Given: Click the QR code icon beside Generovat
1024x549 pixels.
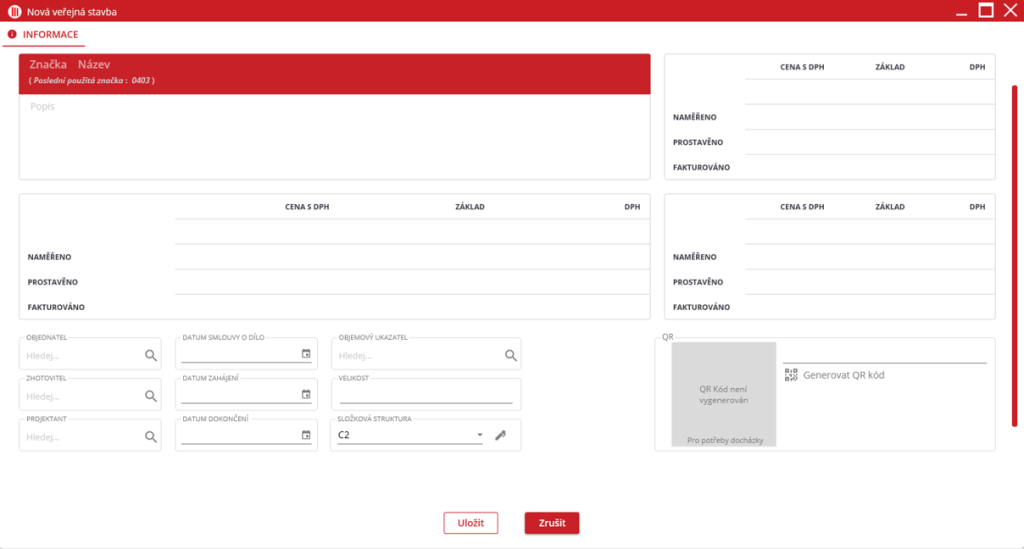Looking at the screenshot, I should click(x=791, y=375).
